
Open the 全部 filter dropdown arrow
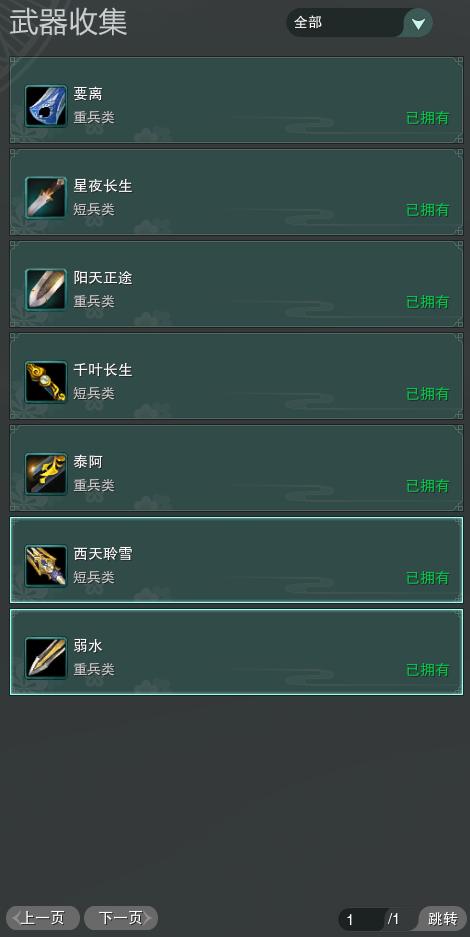[x=419, y=23]
